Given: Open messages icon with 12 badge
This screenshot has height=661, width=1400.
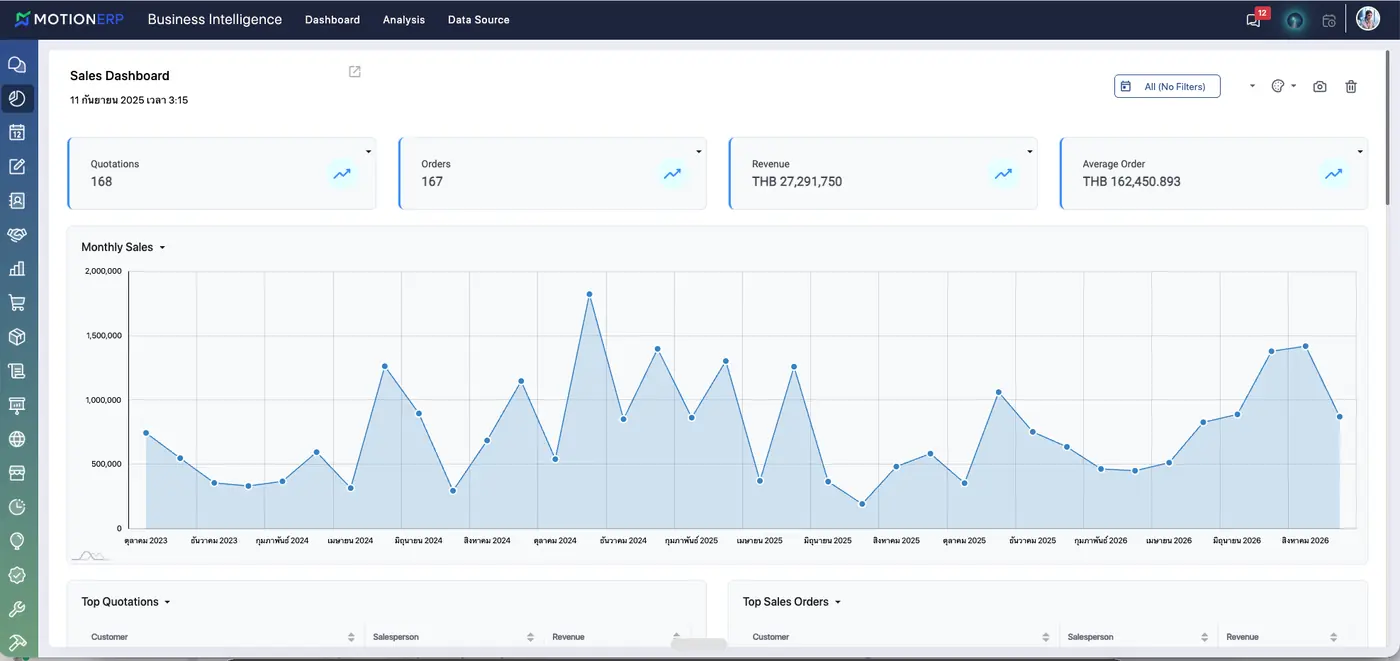Looking at the screenshot, I should pos(1256,19).
